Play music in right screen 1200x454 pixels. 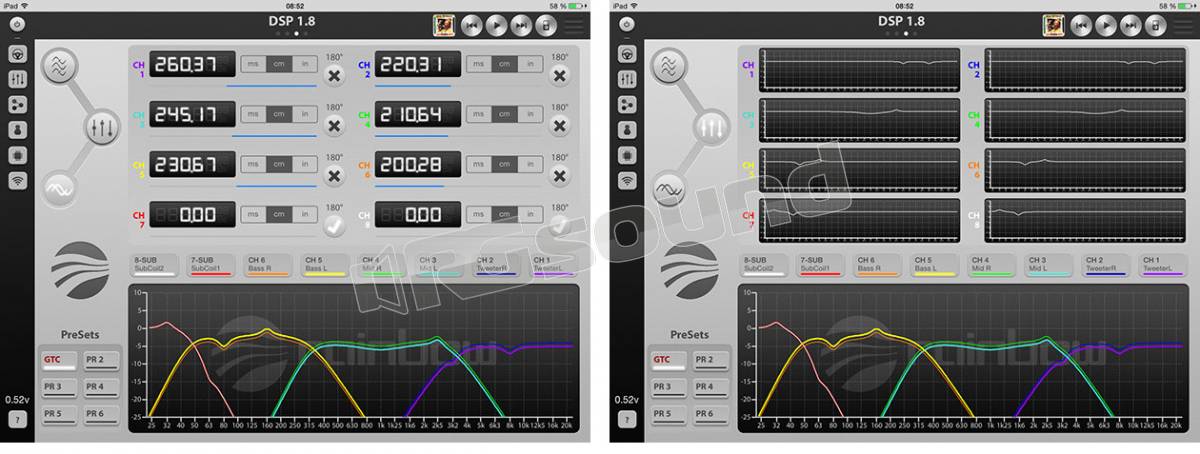[x=1106, y=26]
